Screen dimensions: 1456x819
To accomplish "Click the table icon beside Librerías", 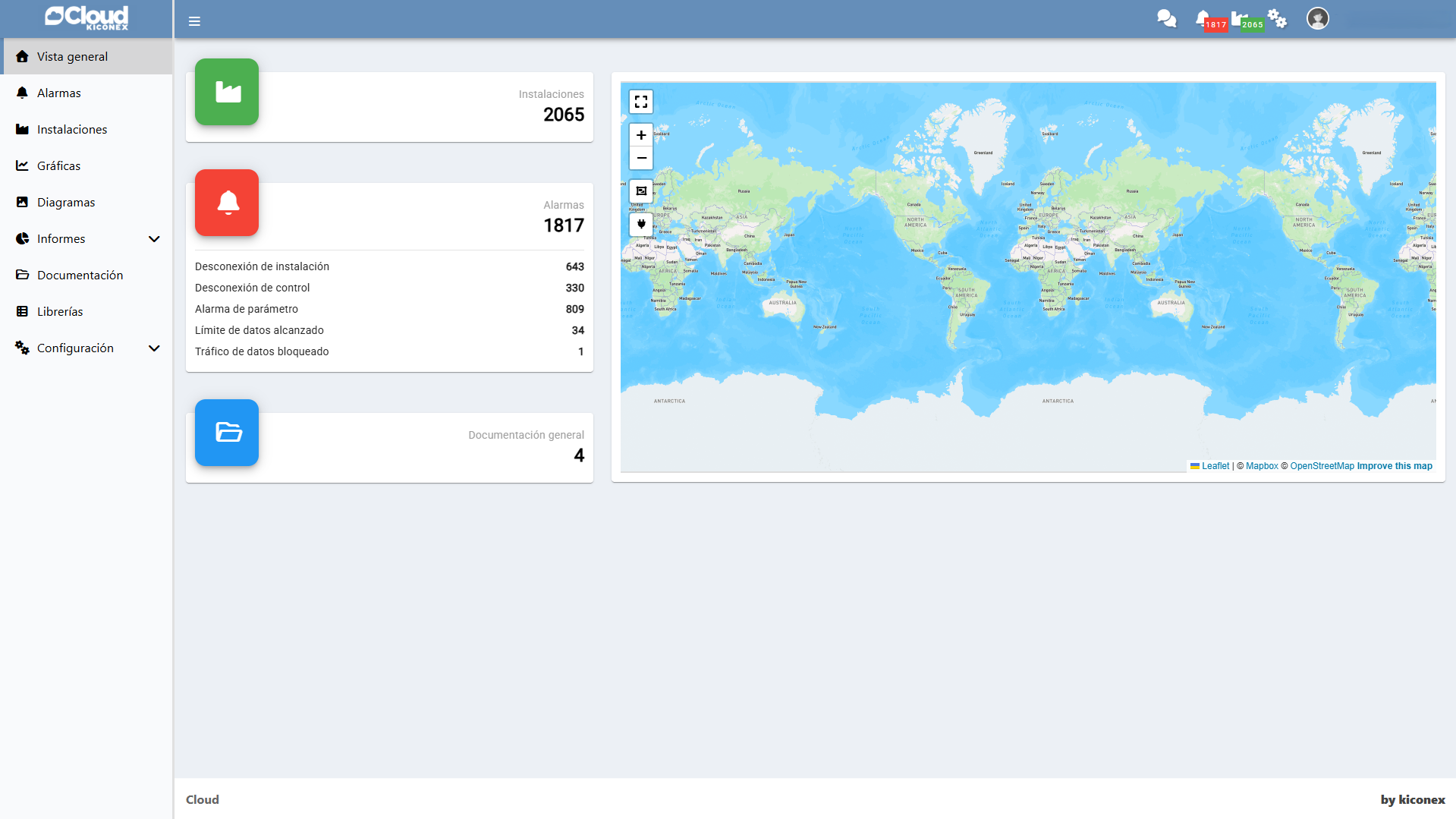I will coord(22,311).
